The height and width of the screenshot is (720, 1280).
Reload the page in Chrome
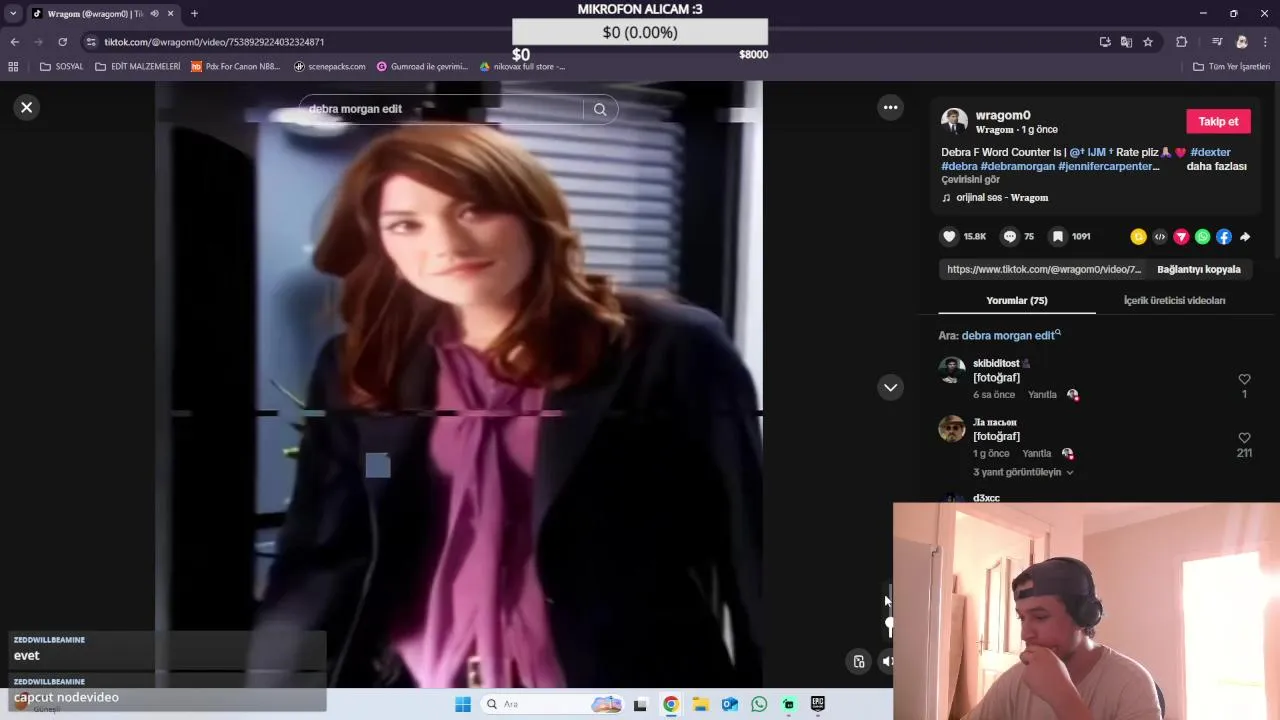click(62, 42)
